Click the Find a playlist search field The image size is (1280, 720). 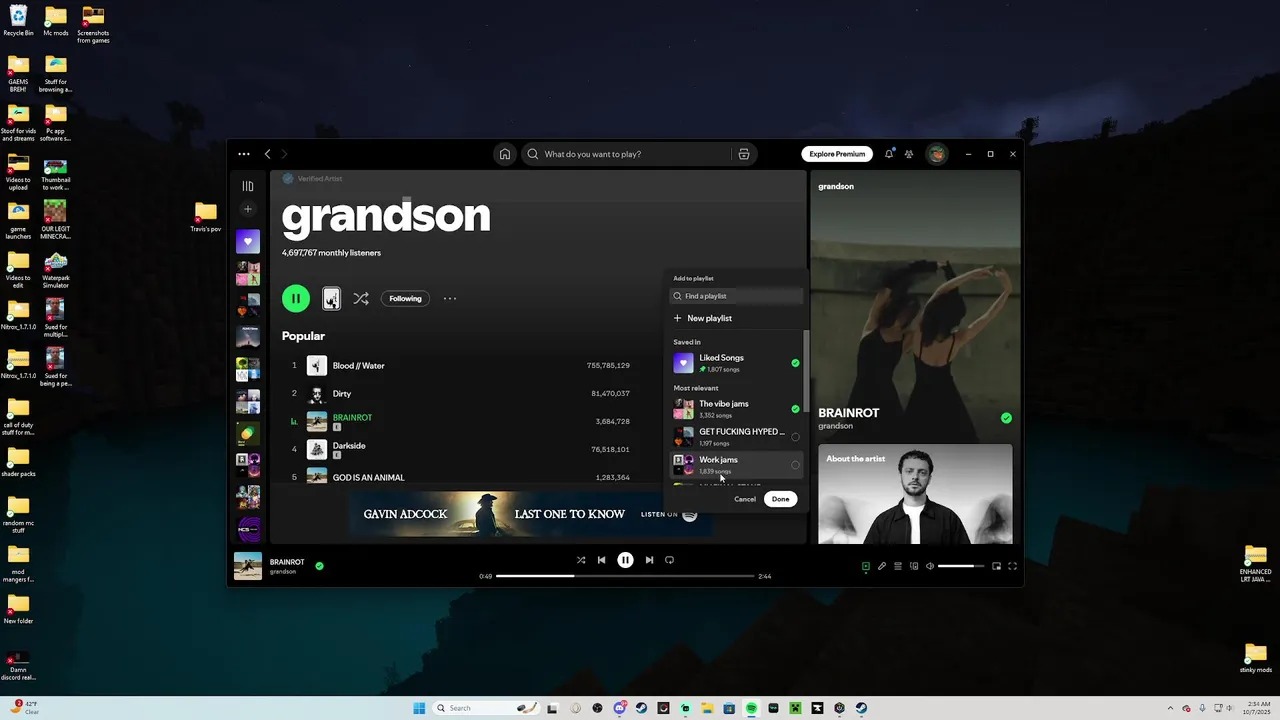click(736, 296)
